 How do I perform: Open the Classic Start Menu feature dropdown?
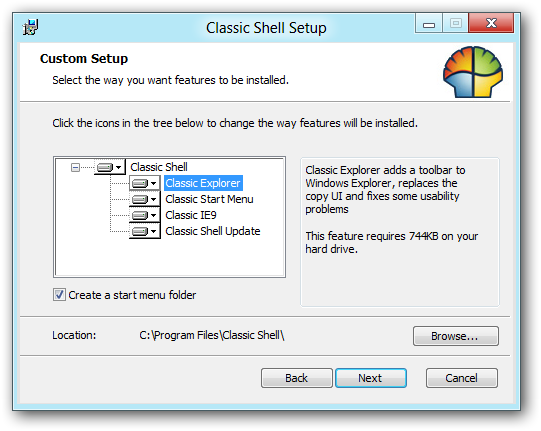point(145,199)
